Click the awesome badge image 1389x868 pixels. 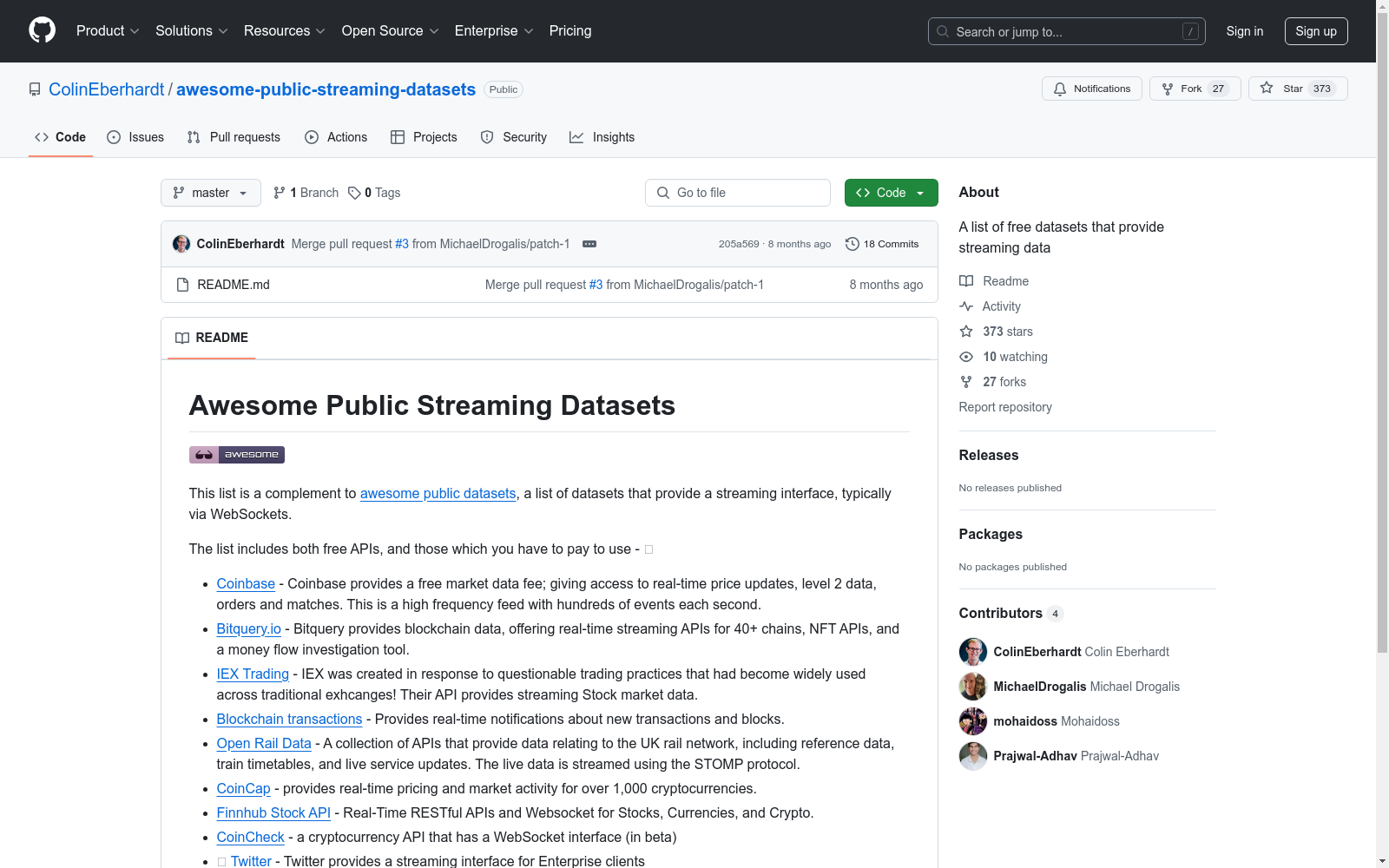click(x=237, y=455)
